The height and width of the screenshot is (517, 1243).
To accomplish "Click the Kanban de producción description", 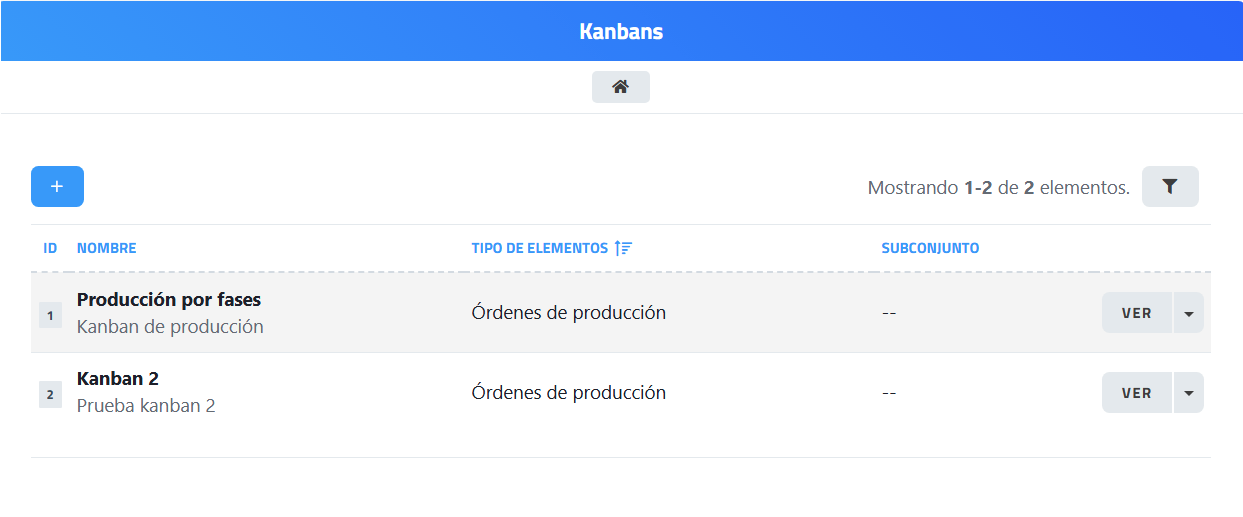I will pos(170,326).
